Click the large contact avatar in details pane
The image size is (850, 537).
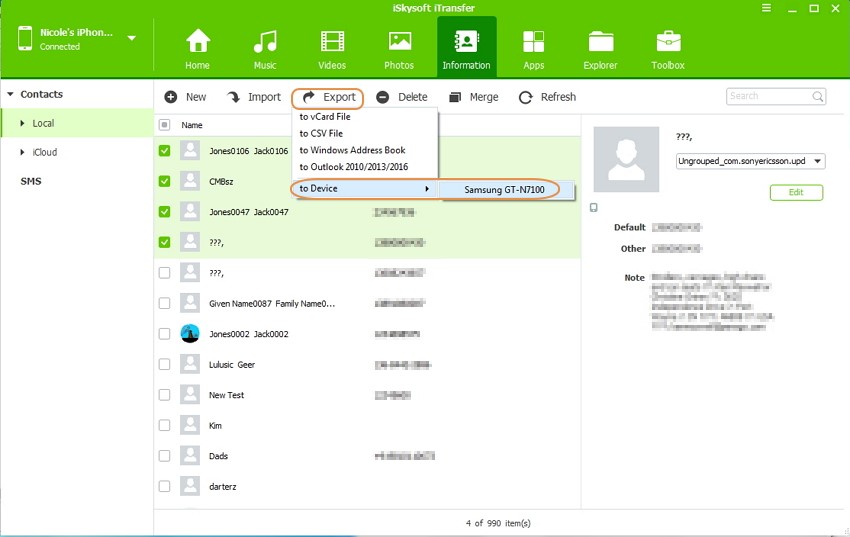(626, 159)
